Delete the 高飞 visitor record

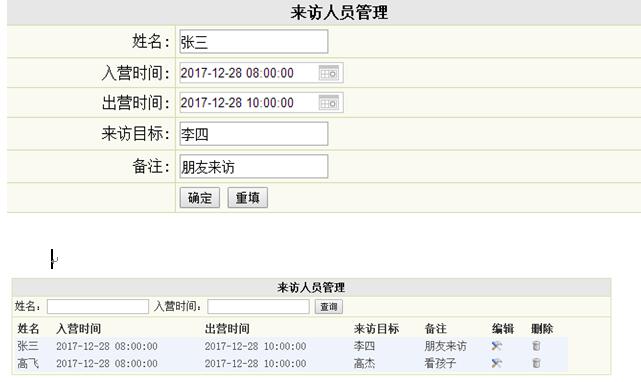click(x=536, y=363)
